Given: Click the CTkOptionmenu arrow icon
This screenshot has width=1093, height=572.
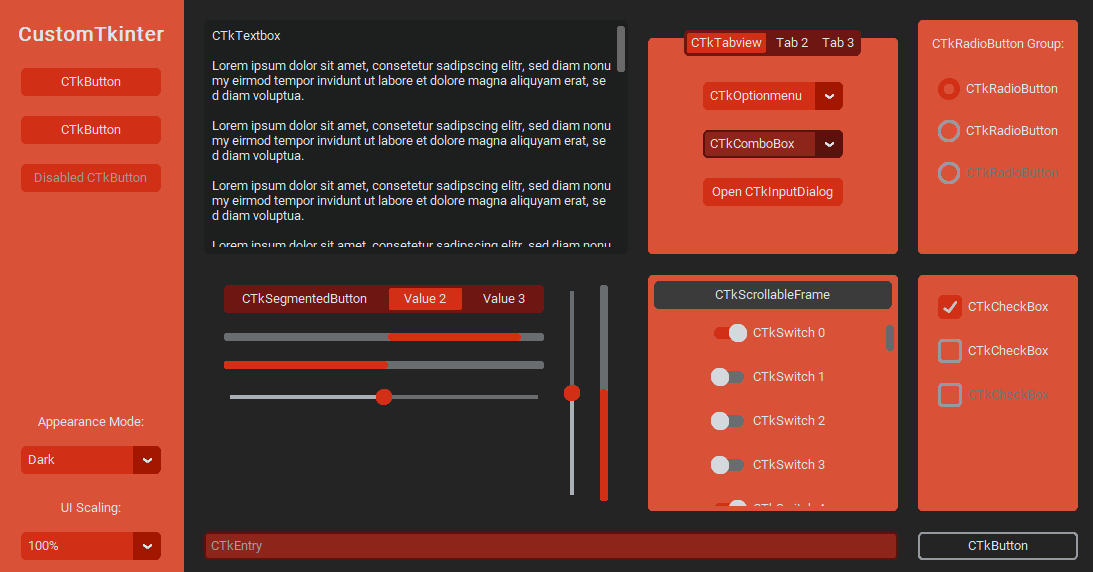Looking at the screenshot, I should (x=829, y=96).
